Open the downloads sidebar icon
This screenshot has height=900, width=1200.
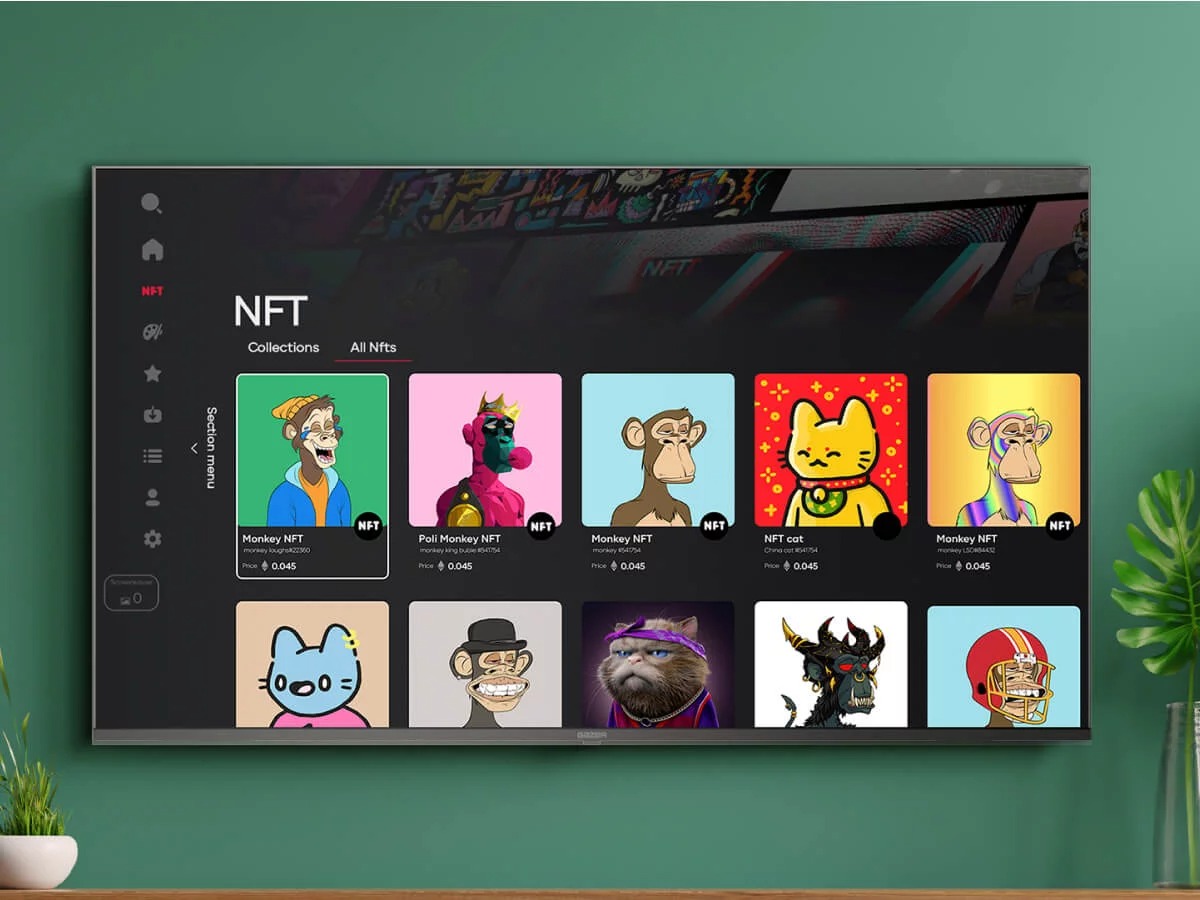tap(152, 414)
